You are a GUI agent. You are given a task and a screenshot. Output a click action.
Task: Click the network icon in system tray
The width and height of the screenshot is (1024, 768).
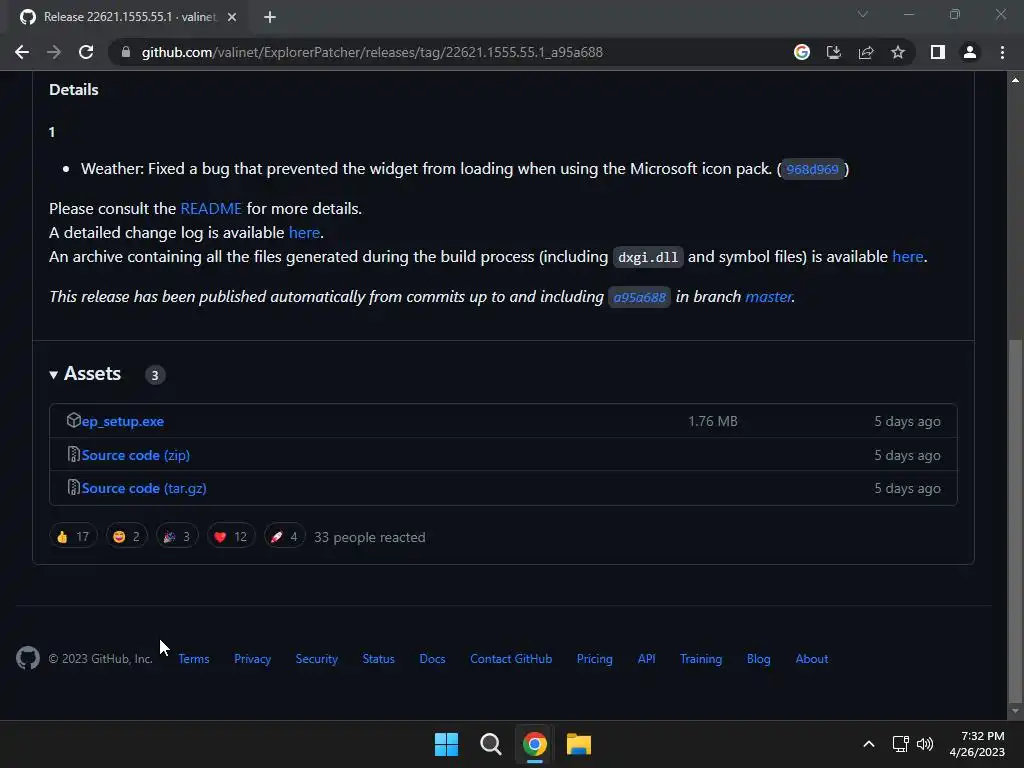pos(901,744)
